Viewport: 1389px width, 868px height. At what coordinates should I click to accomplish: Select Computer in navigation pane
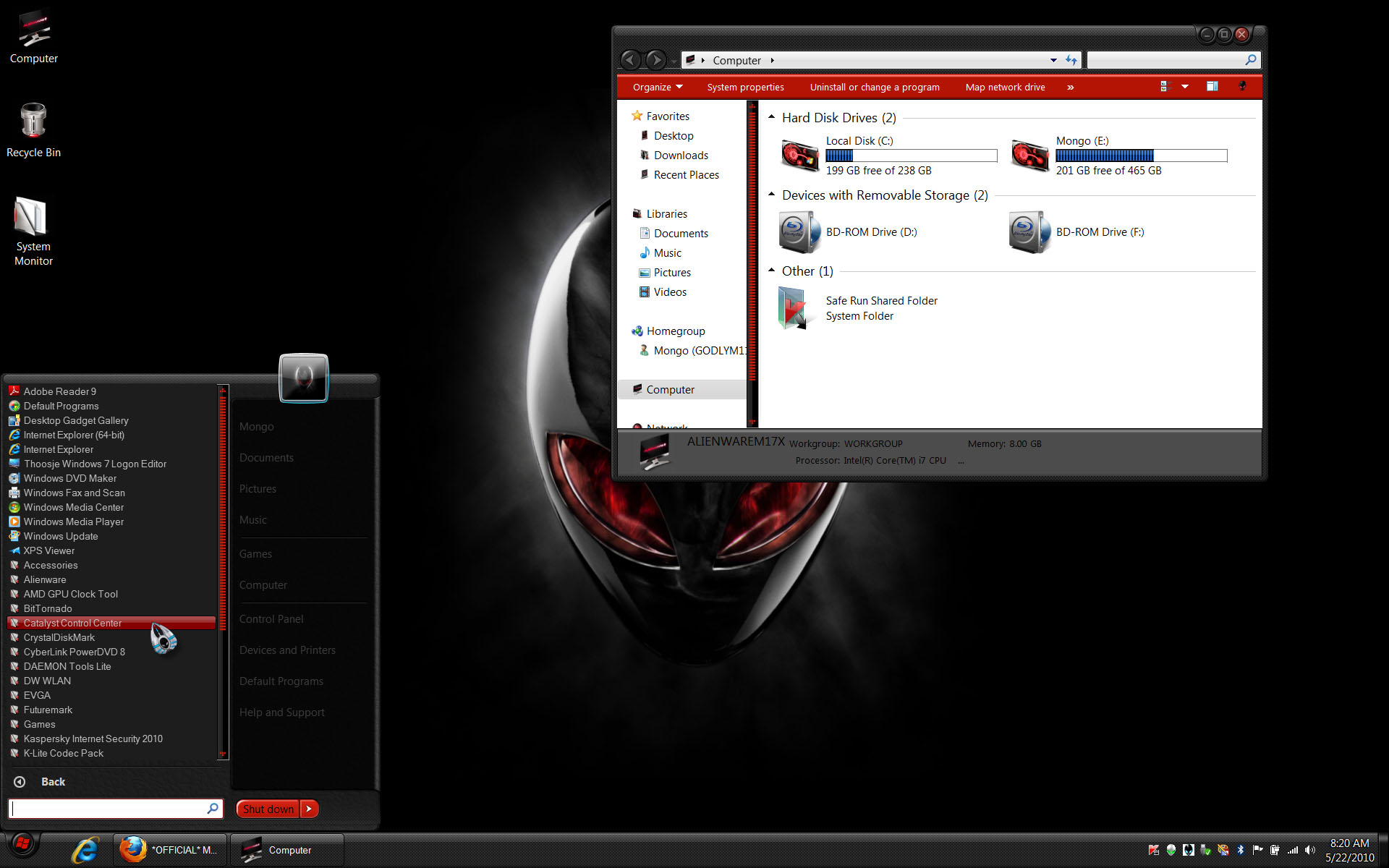[x=681, y=389]
